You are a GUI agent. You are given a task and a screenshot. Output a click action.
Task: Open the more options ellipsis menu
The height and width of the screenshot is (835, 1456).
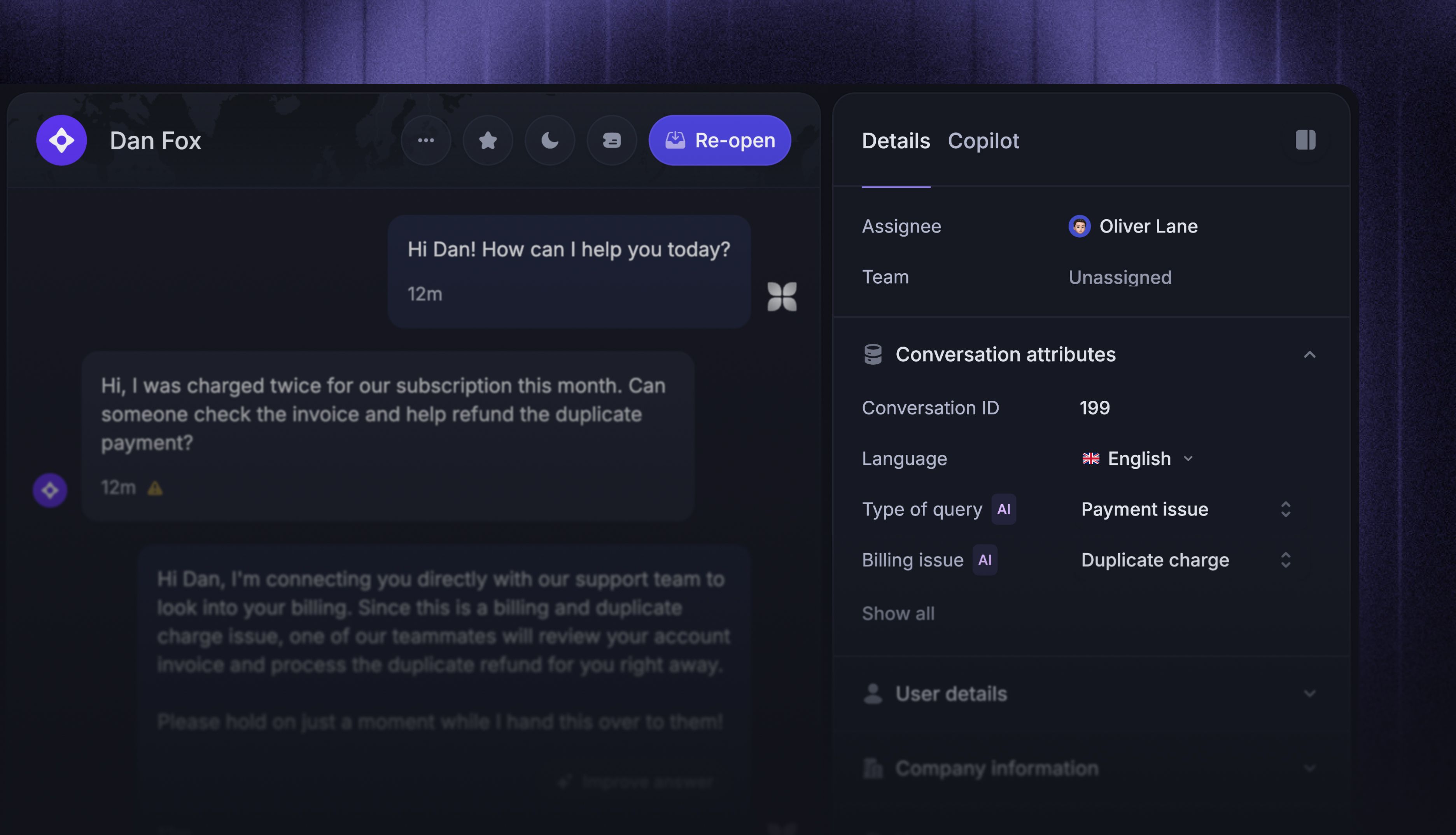(426, 140)
